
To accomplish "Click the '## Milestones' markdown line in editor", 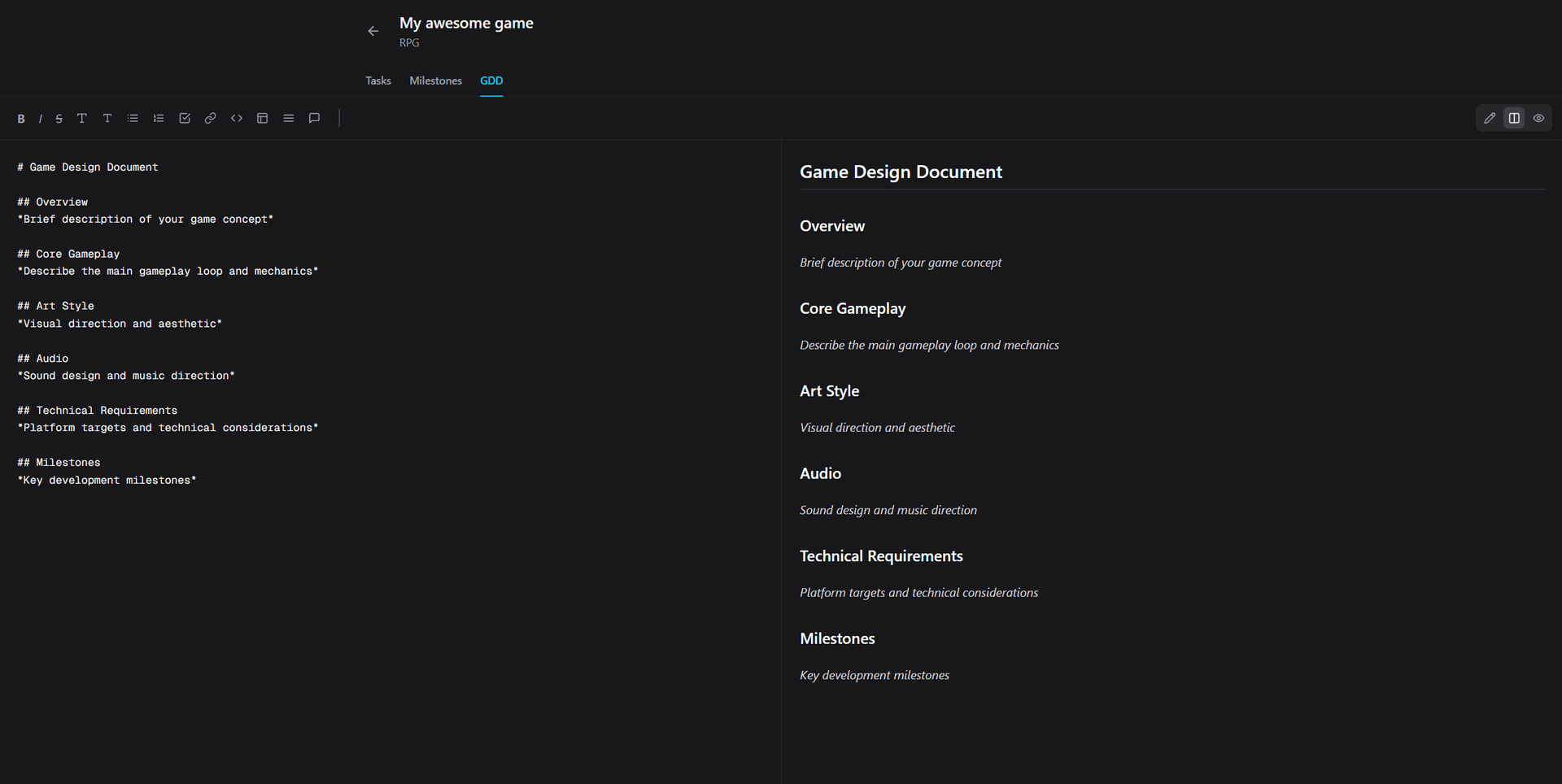I will tap(59, 463).
